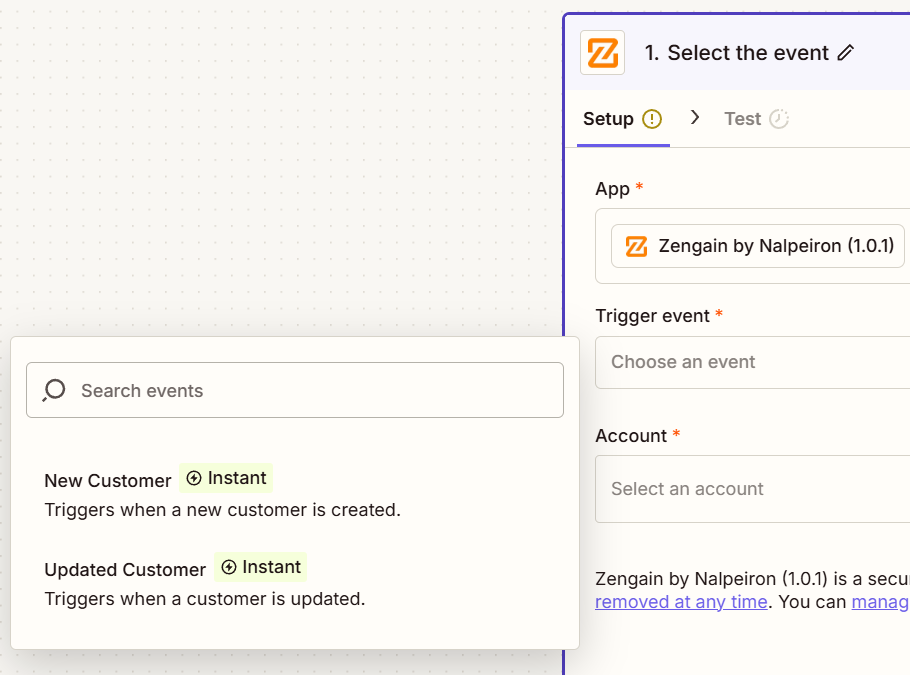The height and width of the screenshot is (675, 910).
Task: Click the Instant bolt icon for Updated Customer
Action: [229, 568]
